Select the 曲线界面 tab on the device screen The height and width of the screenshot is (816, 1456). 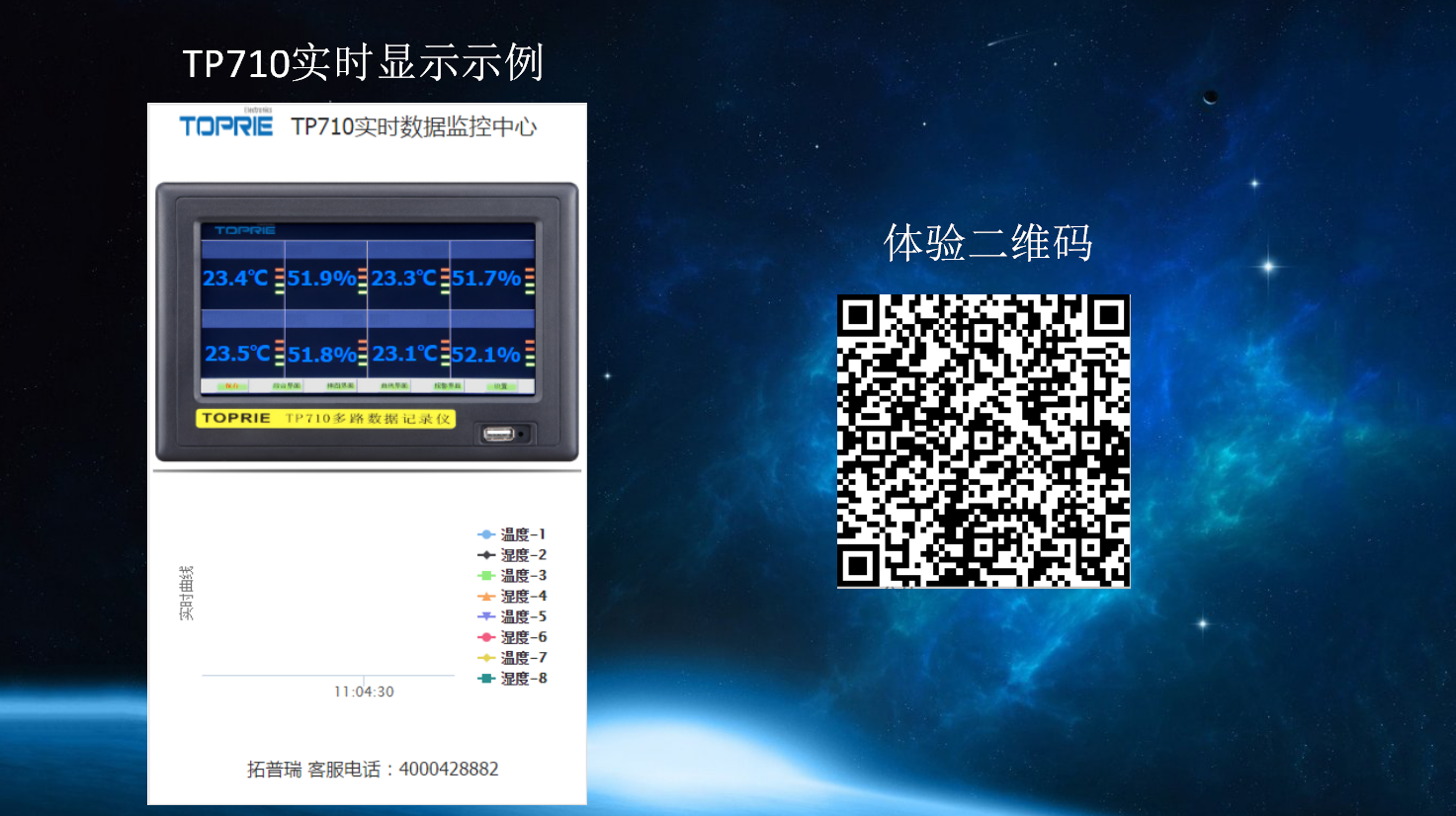(x=394, y=386)
